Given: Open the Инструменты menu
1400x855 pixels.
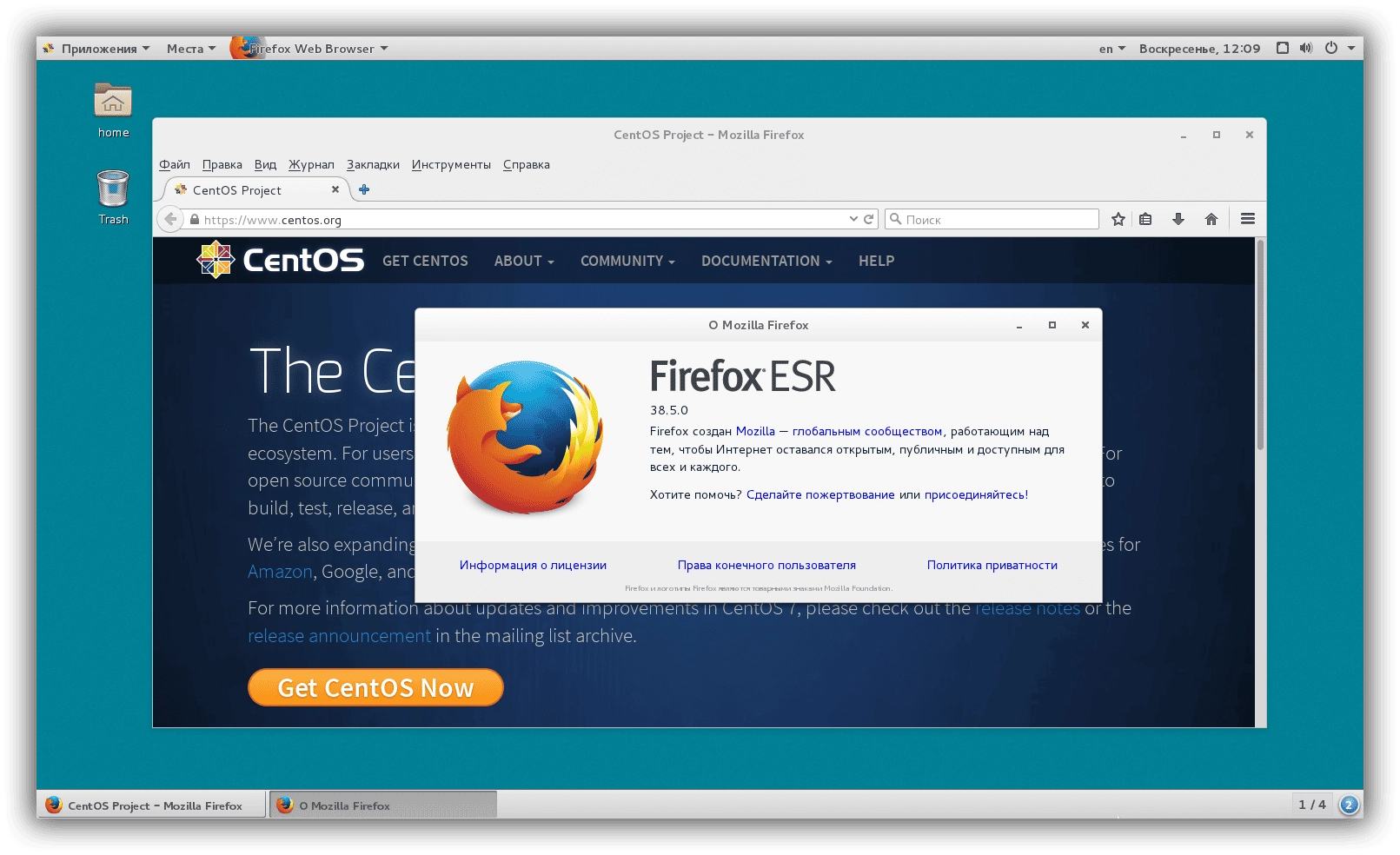Looking at the screenshot, I should [451, 164].
